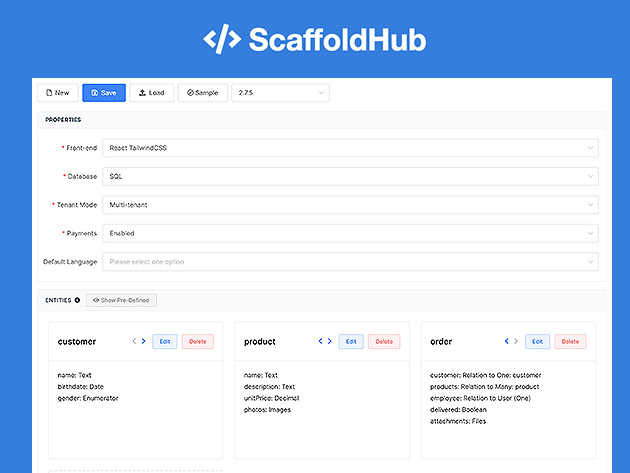630x473 pixels.
Task: Click the order entity title
Action: tap(441, 342)
